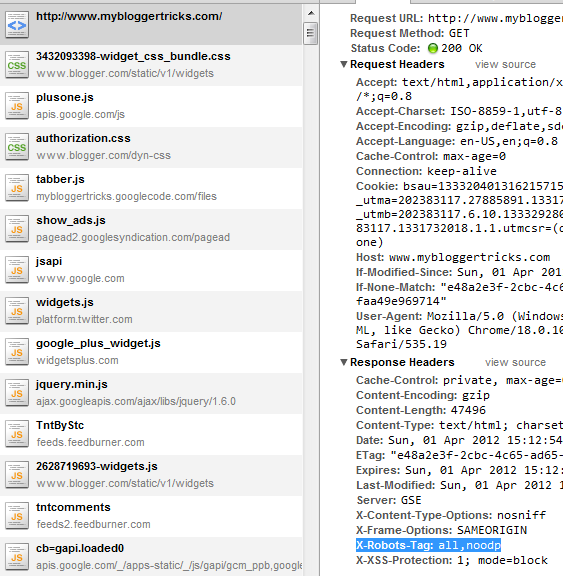Click the X-Frame-Options: SAMEORIGIN header
Viewport: 563px width, 576px height.
point(441,530)
